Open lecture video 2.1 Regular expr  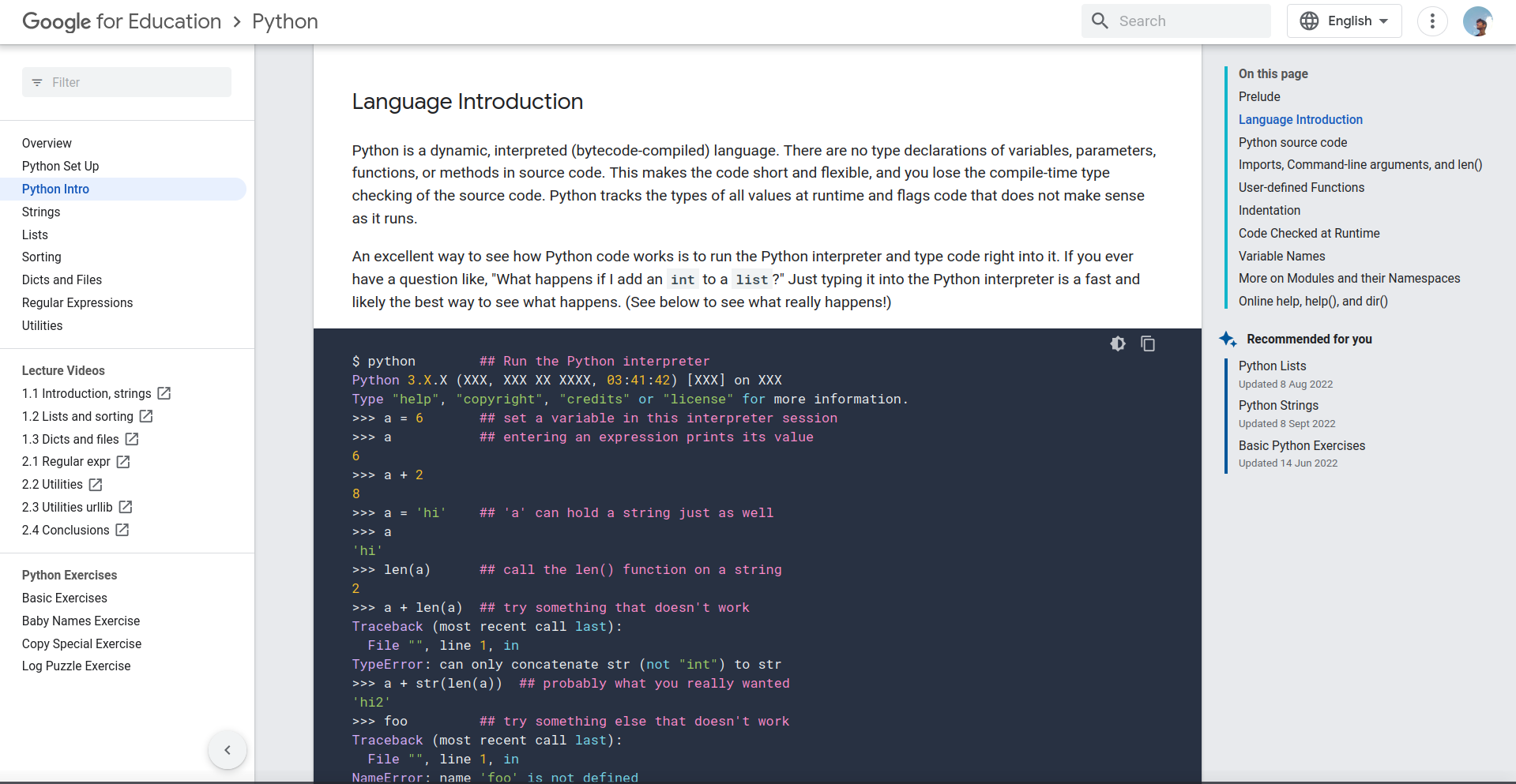66,462
